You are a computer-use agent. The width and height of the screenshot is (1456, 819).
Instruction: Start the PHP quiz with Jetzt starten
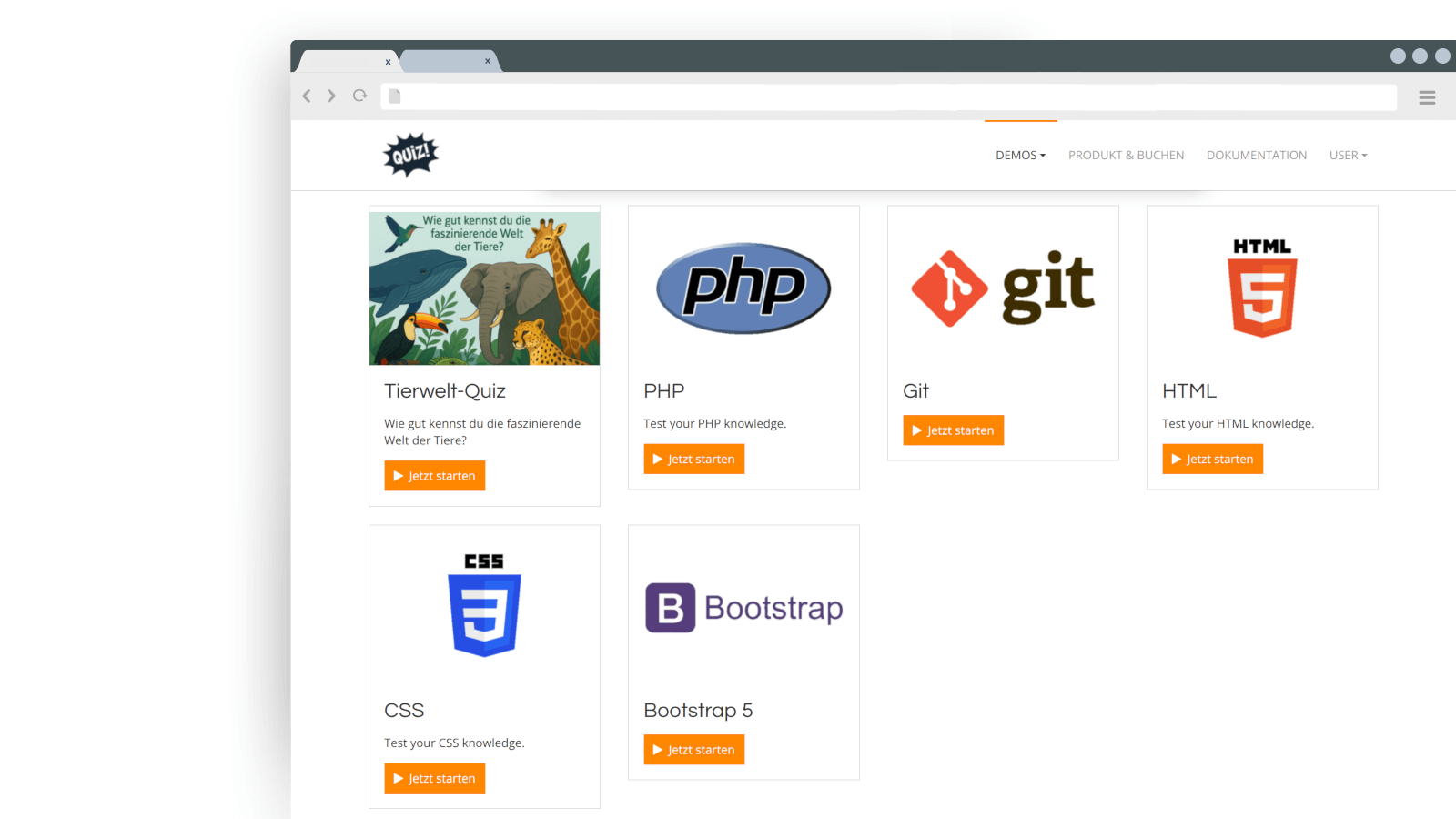tap(693, 459)
